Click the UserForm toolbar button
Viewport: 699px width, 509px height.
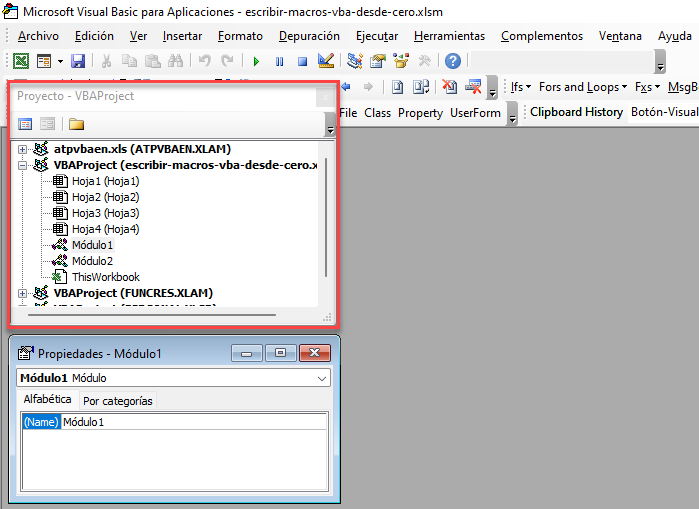(475, 113)
